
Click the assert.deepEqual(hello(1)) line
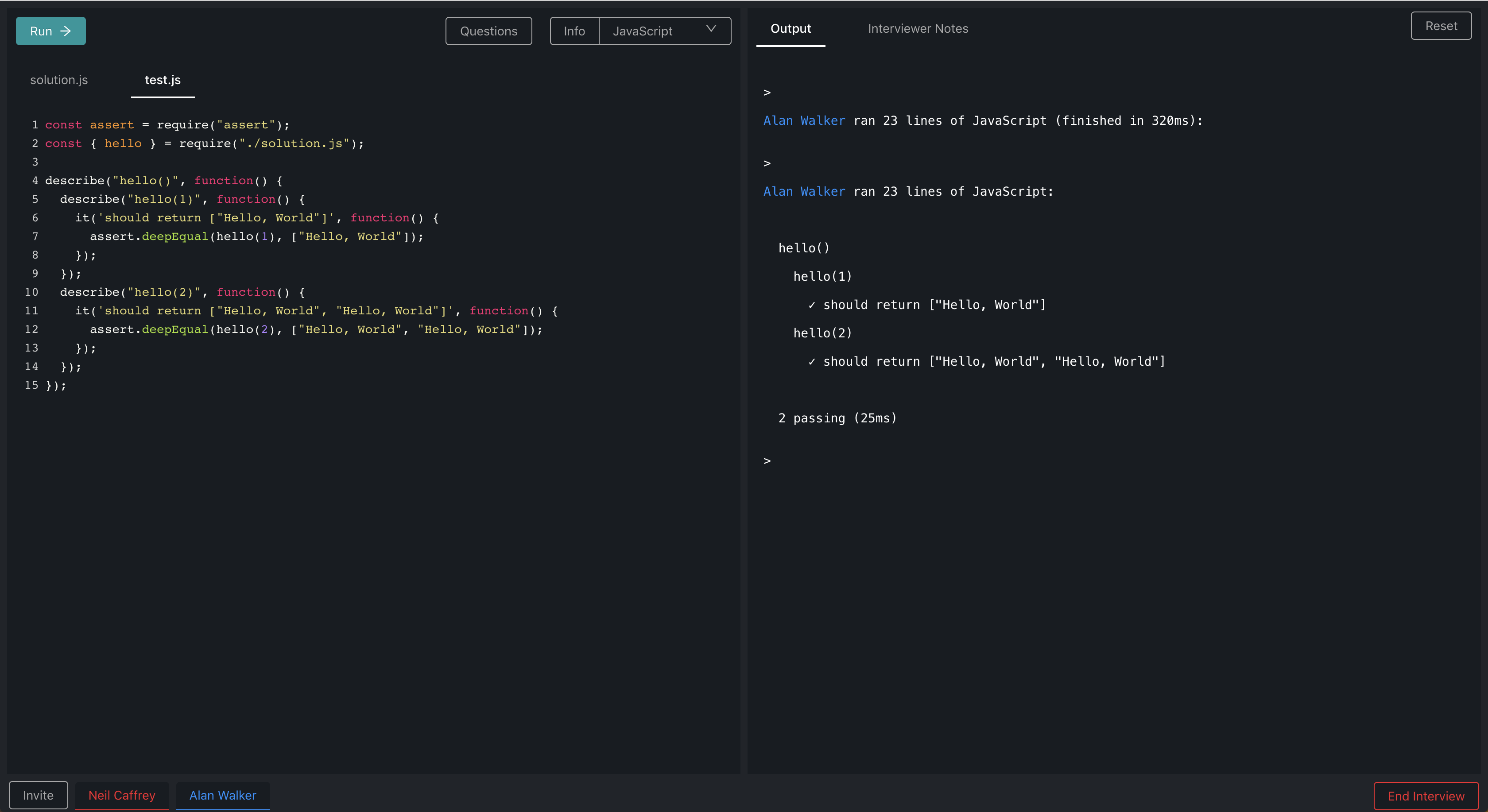256,236
